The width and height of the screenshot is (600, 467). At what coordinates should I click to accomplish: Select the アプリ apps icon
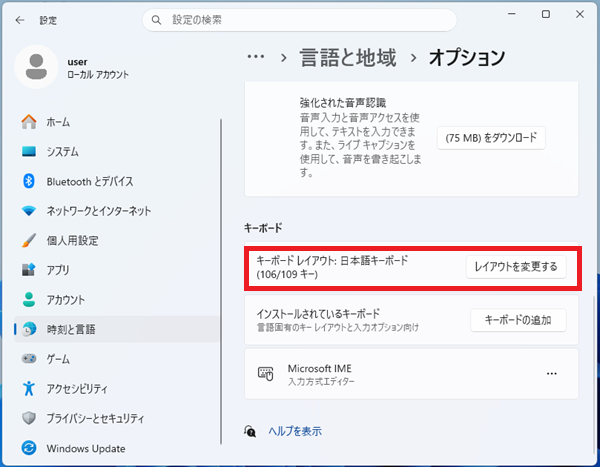click(29, 270)
